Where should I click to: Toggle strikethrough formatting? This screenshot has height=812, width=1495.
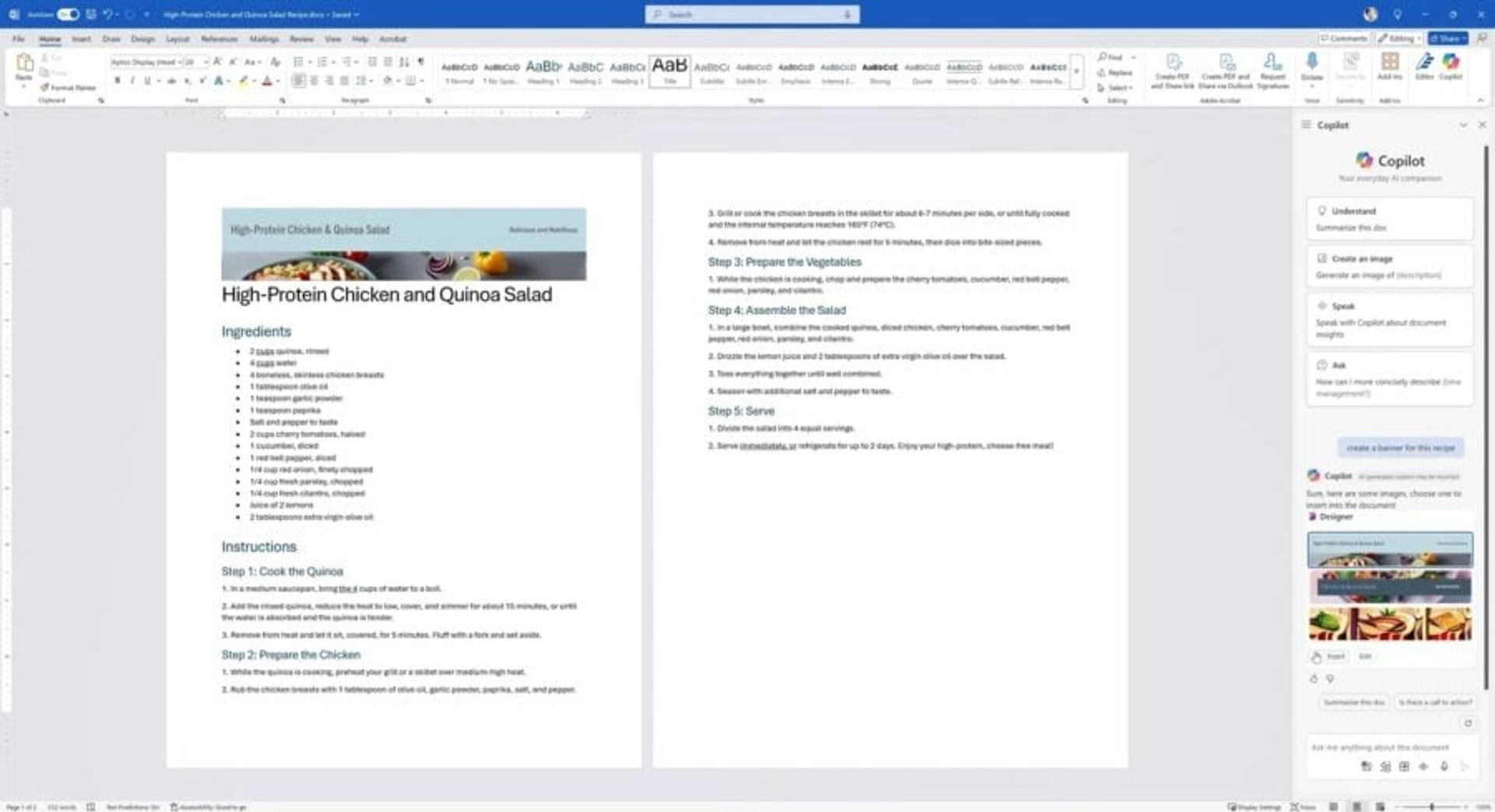[x=171, y=80]
